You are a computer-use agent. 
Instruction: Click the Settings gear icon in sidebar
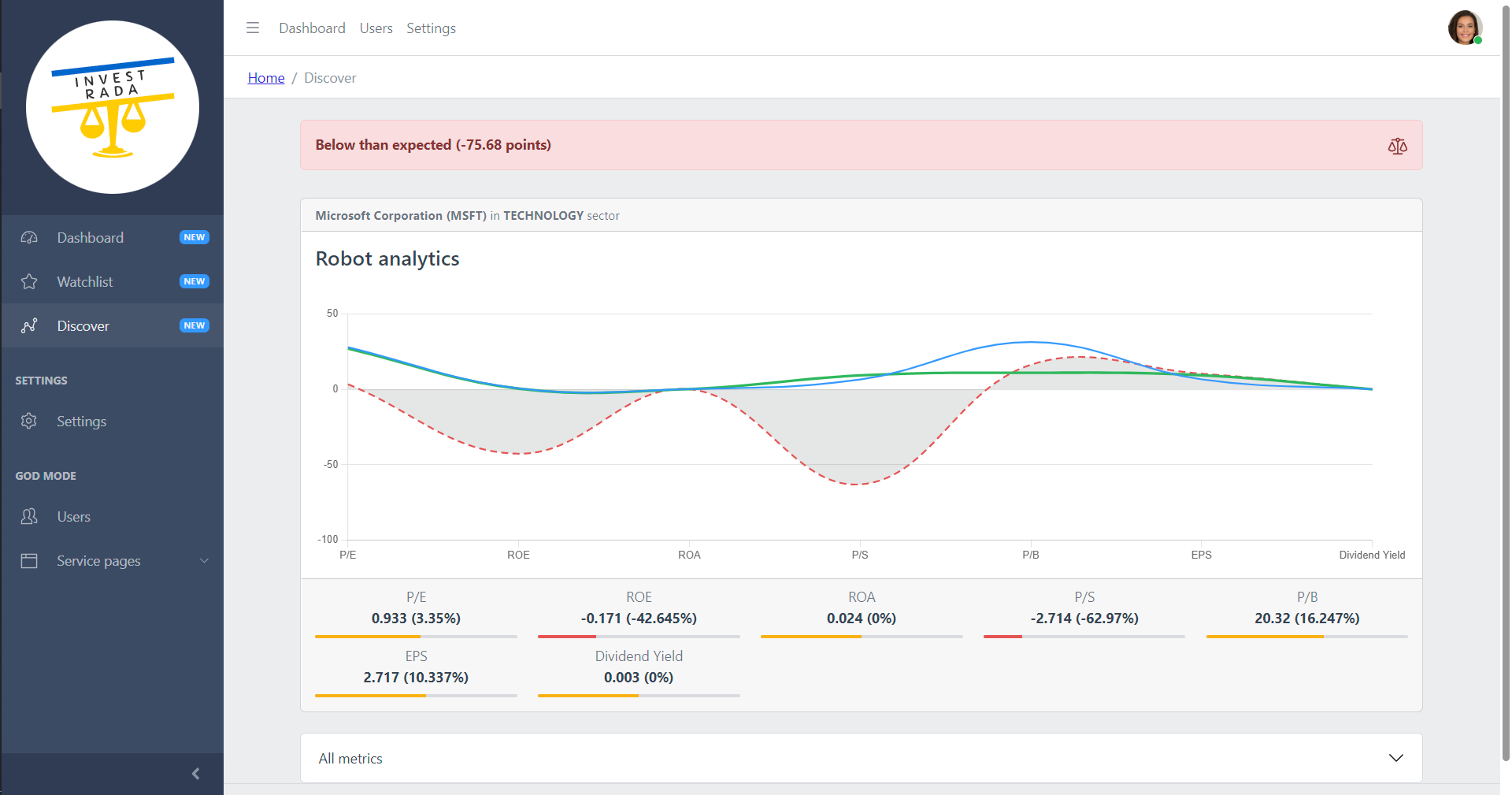click(29, 421)
